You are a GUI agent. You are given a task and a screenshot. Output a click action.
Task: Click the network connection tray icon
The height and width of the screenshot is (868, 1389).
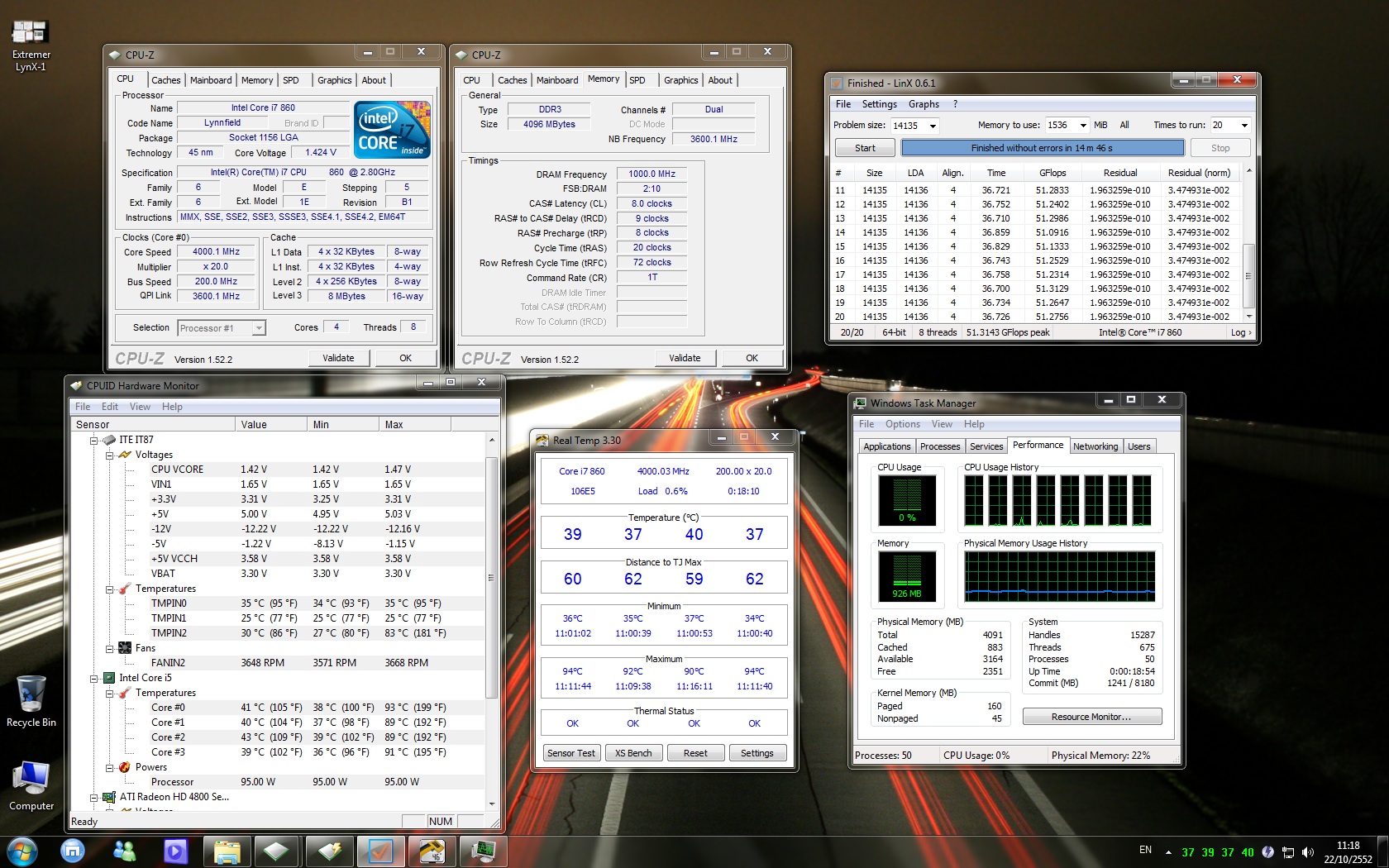tap(1288, 851)
